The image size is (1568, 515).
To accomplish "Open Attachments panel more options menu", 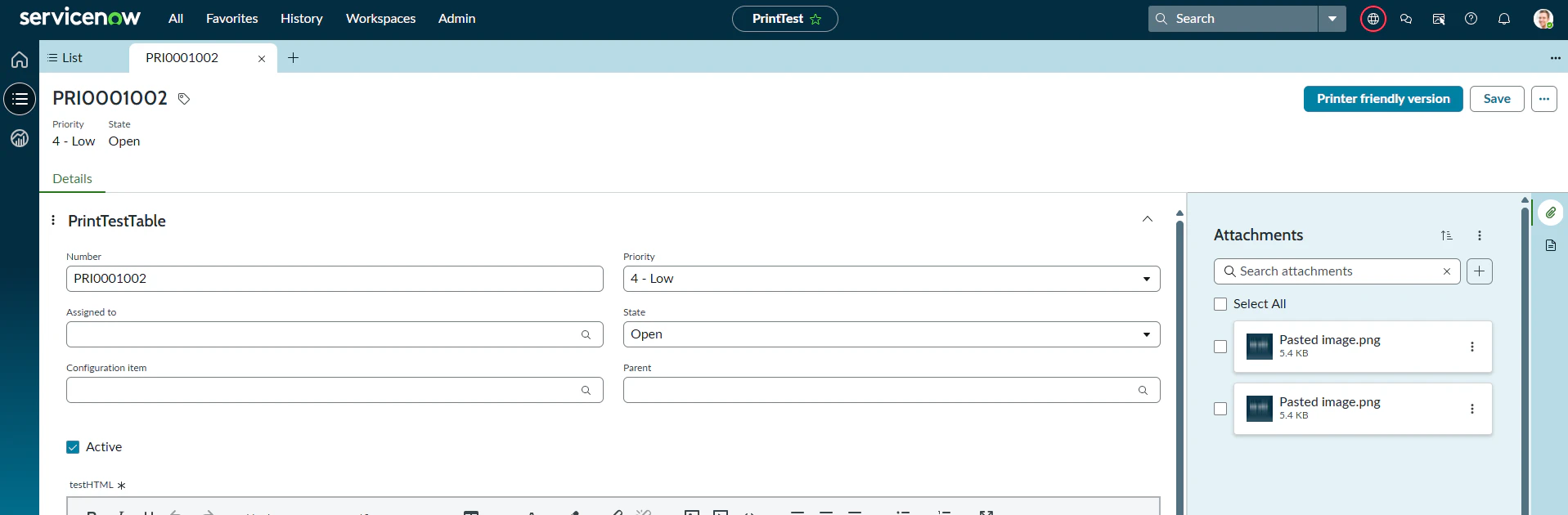I will 1480,235.
